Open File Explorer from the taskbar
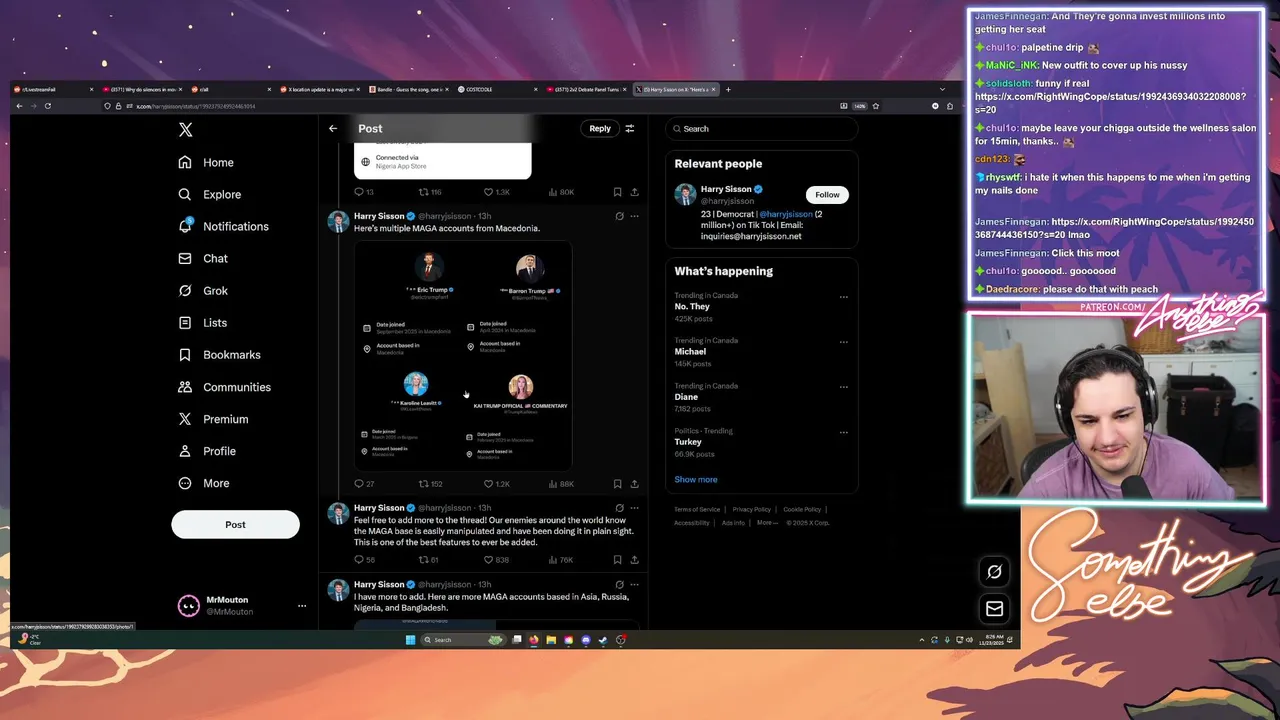1280x720 pixels. 551,640
